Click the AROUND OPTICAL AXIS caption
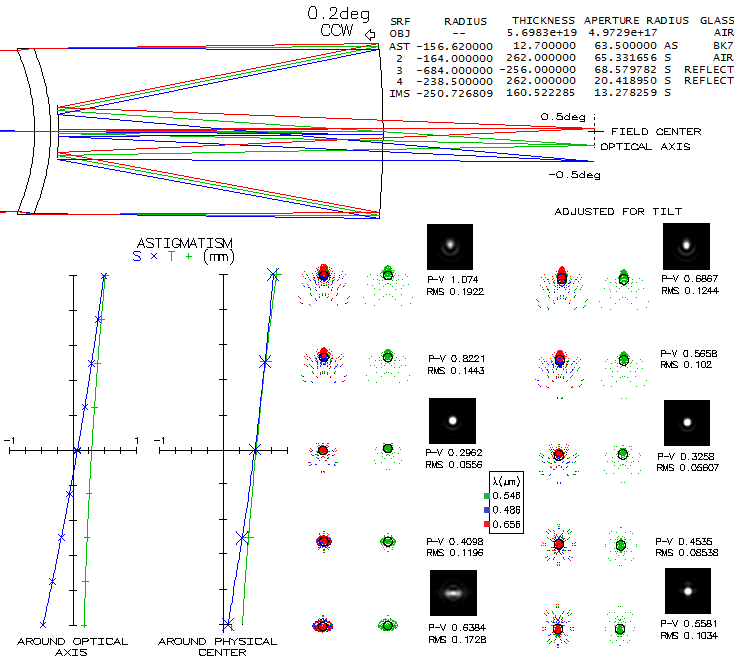This screenshot has height=663, width=741. coord(73,647)
